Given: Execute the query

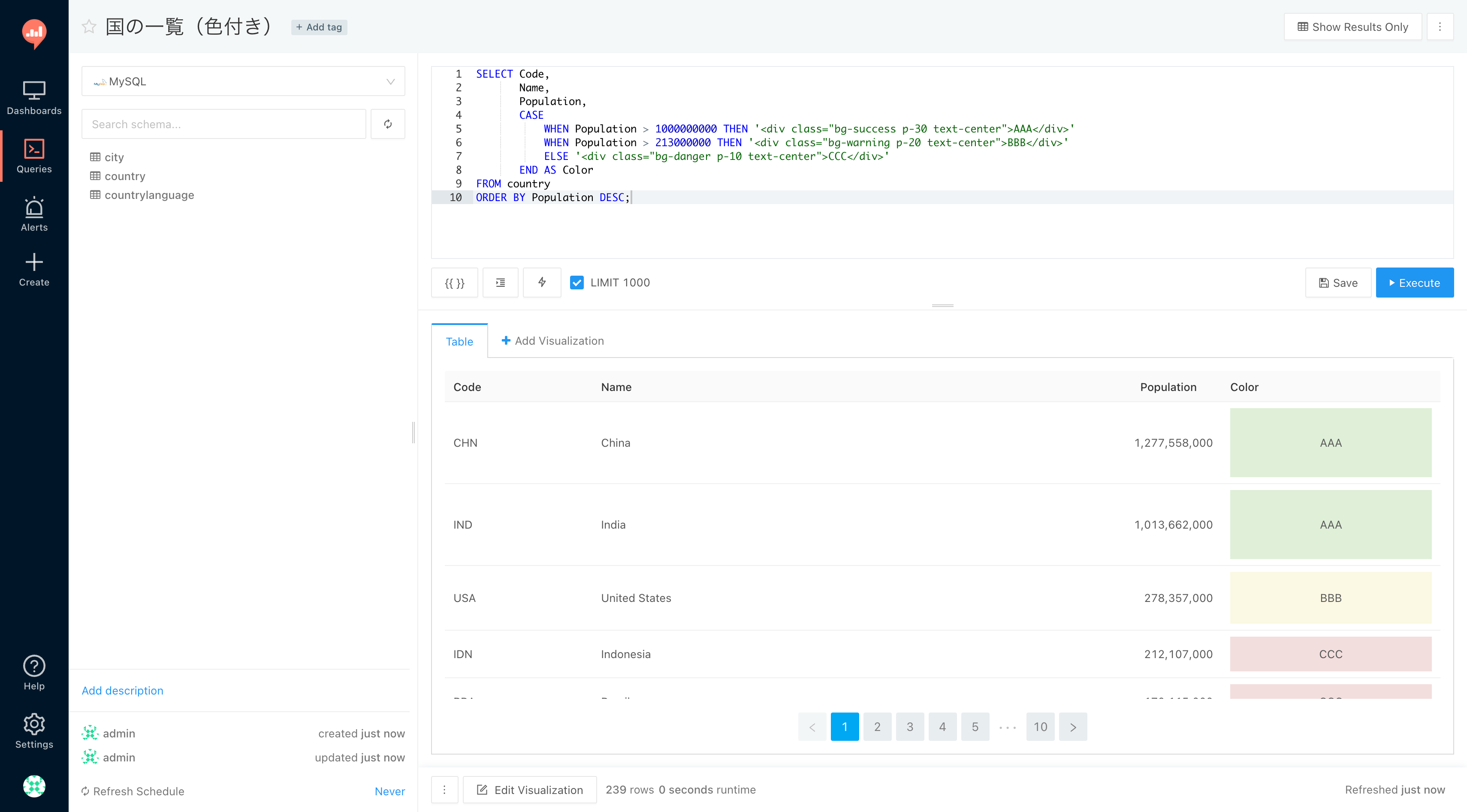Looking at the screenshot, I should (x=1414, y=283).
